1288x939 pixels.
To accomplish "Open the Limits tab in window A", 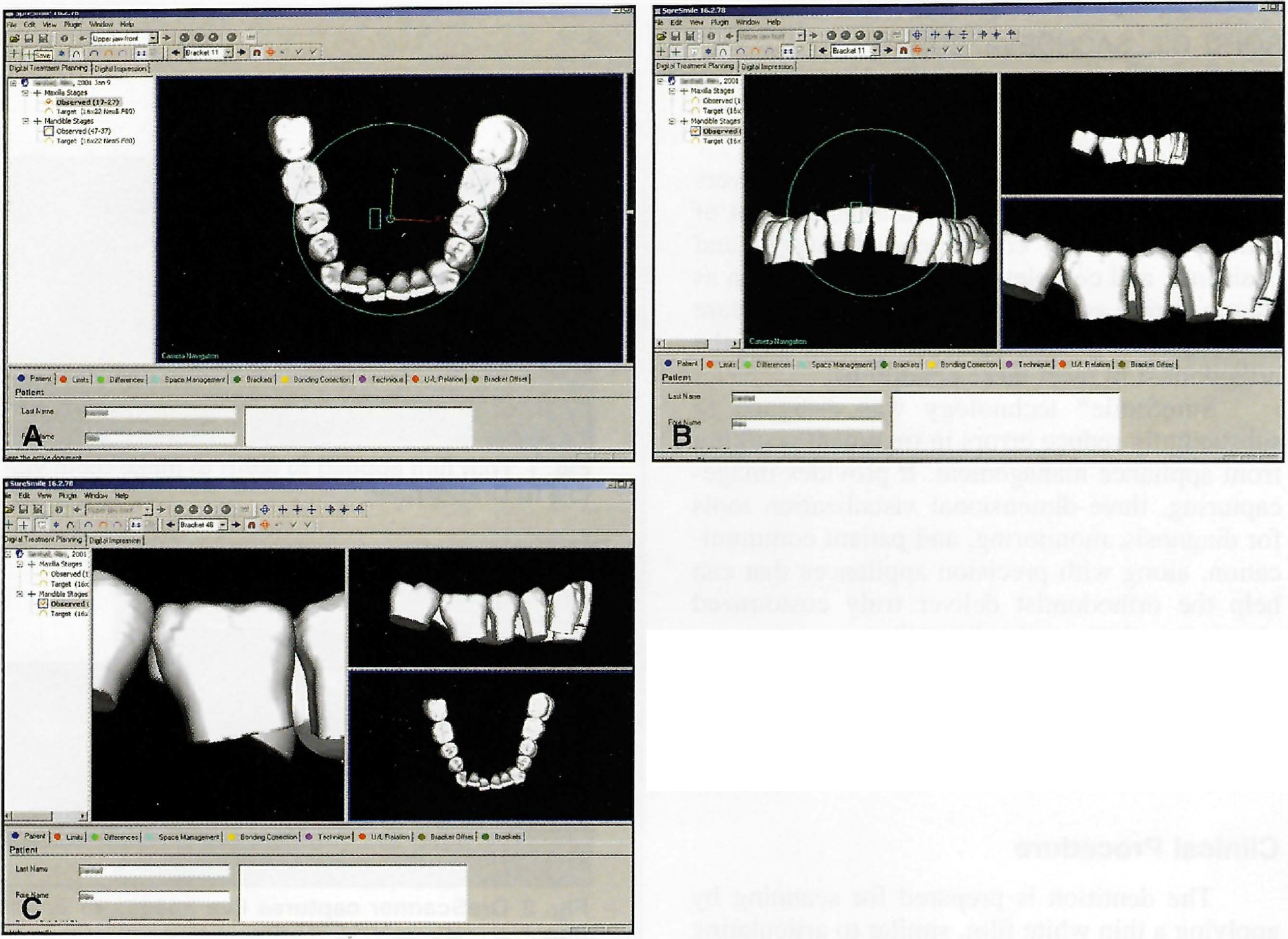I will [x=75, y=380].
